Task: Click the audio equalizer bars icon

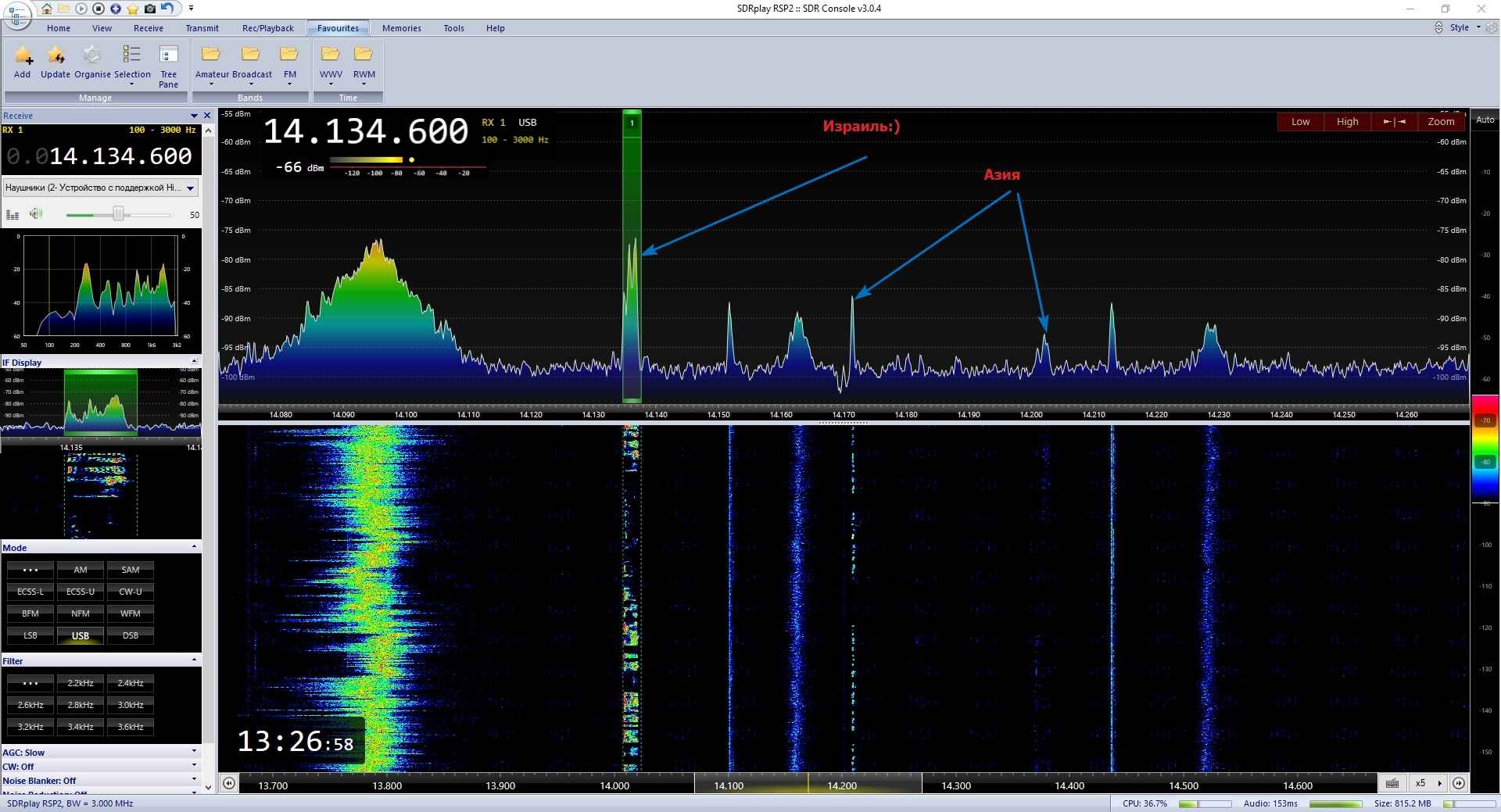Action: point(13,214)
